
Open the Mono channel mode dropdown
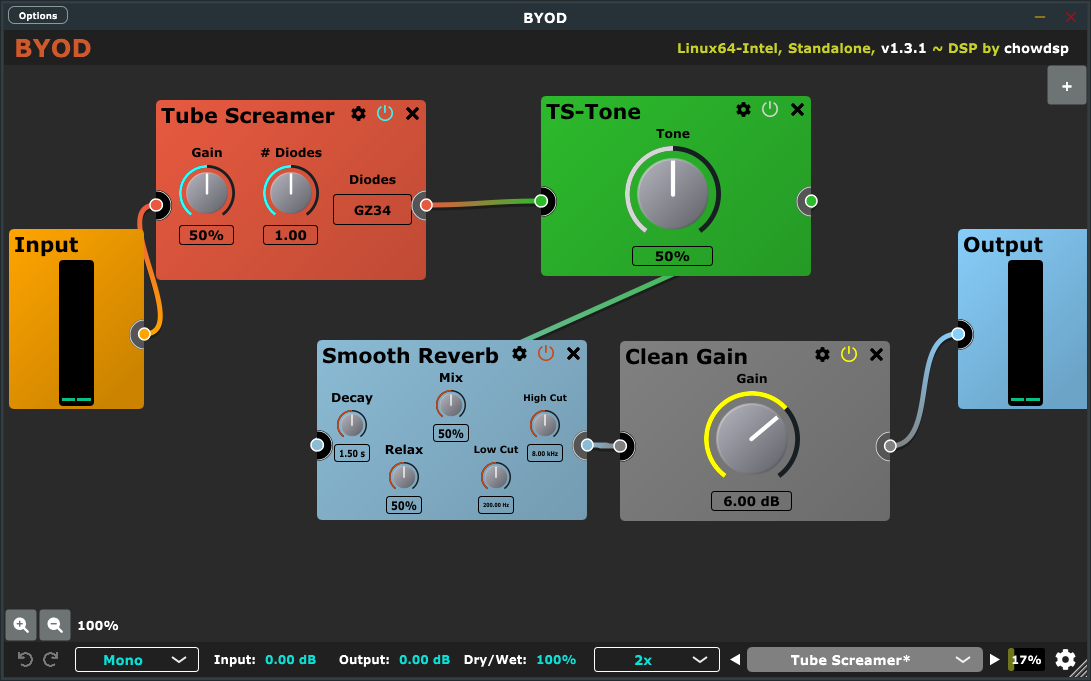pyautogui.click(x=136, y=660)
